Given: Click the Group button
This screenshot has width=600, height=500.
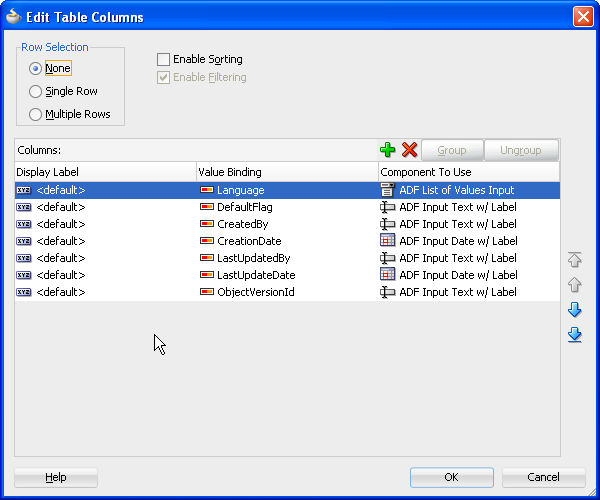Looking at the screenshot, I should click(x=452, y=150).
